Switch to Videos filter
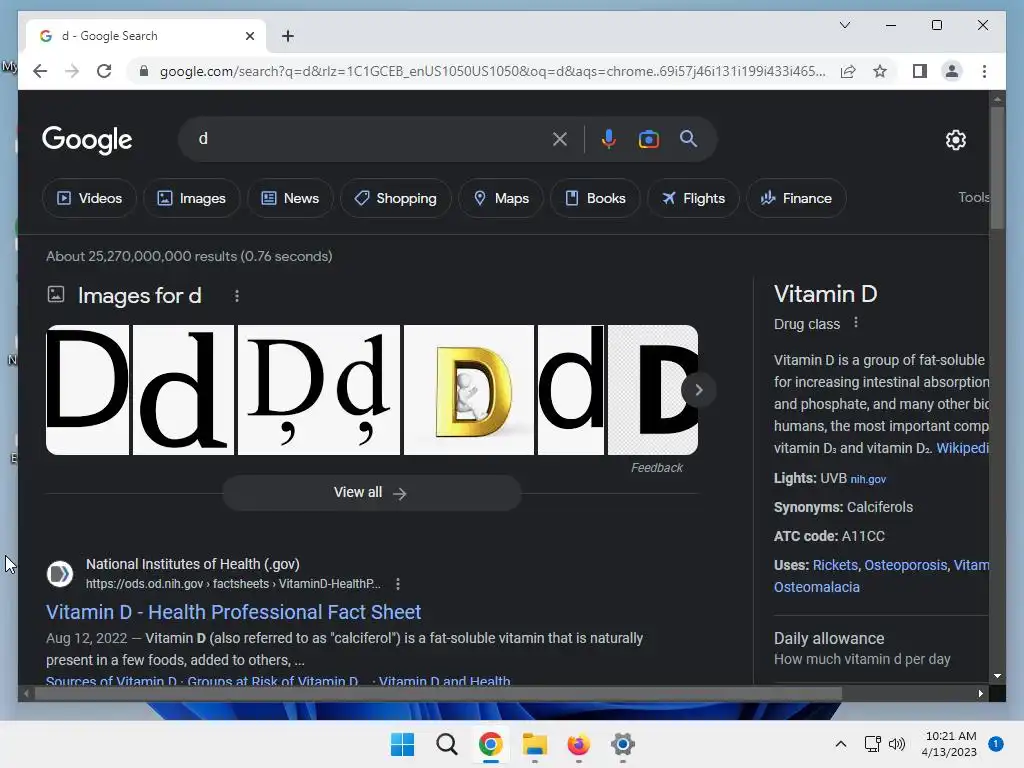This screenshot has width=1024, height=768. click(89, 198)
